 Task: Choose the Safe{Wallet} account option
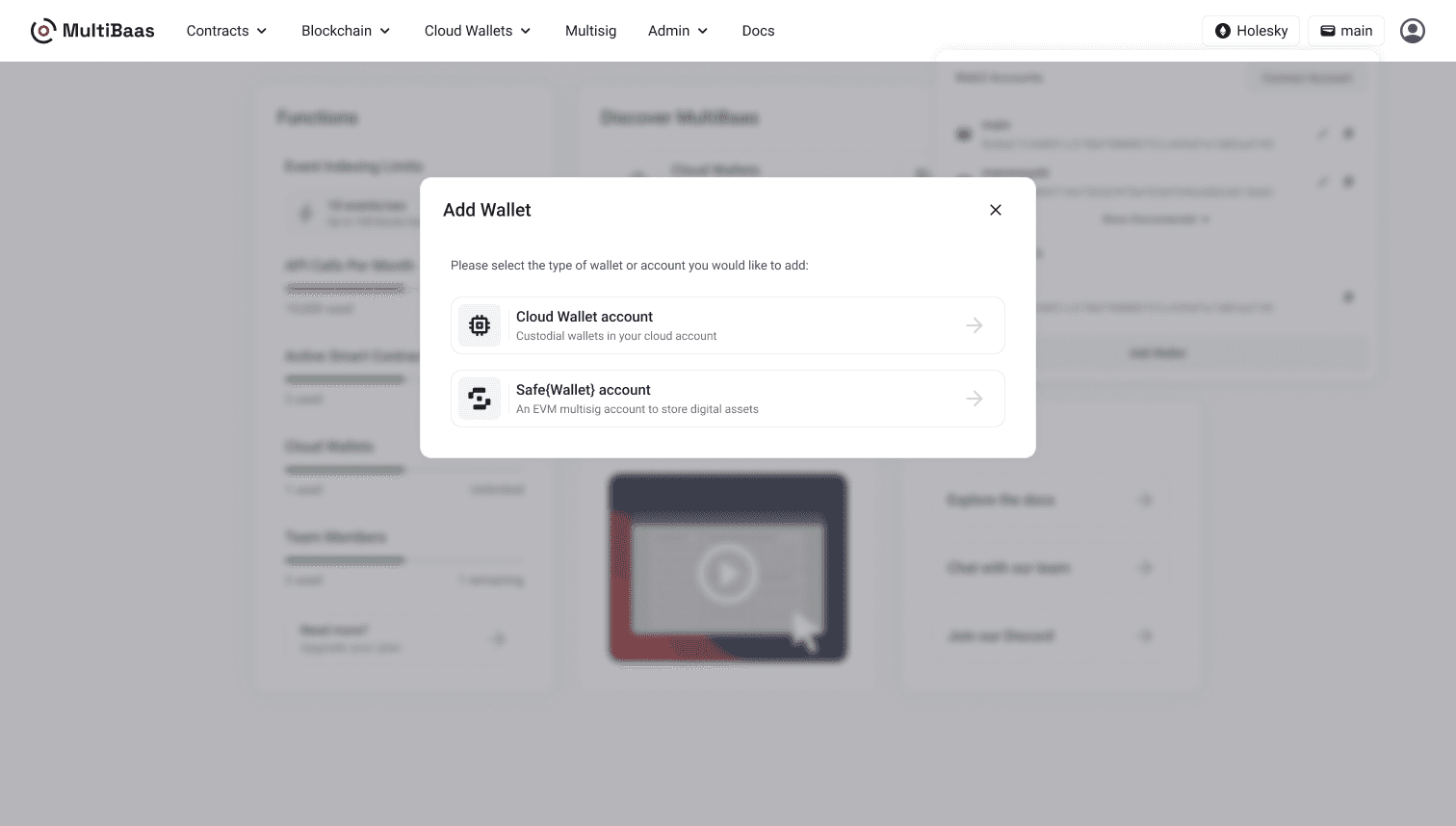[728, 399]
